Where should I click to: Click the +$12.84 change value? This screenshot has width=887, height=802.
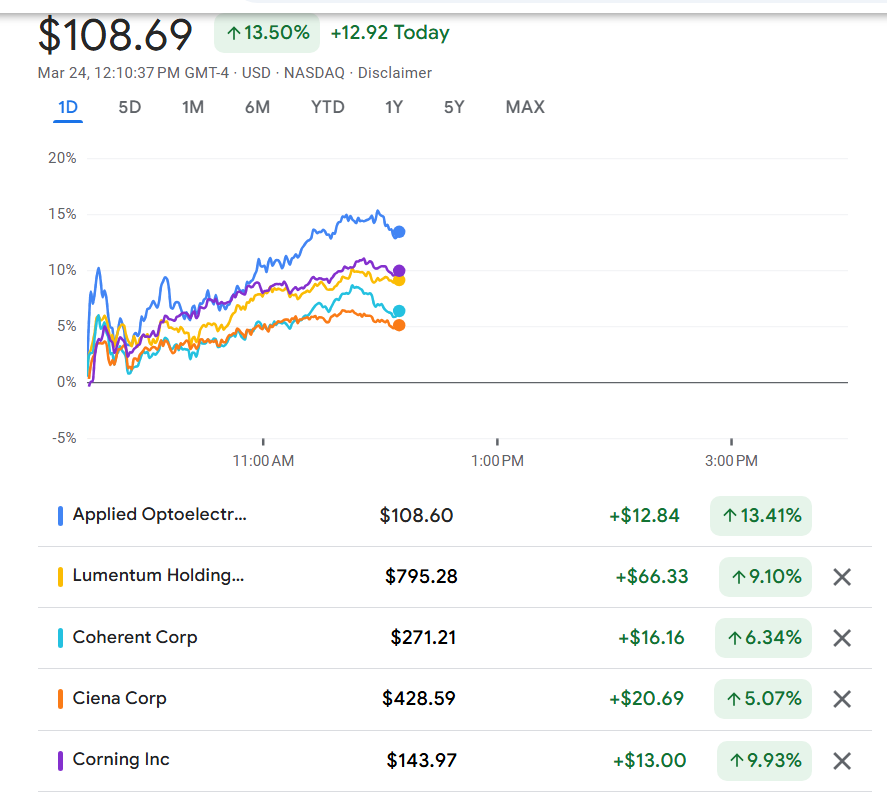(x=644, y=516)
